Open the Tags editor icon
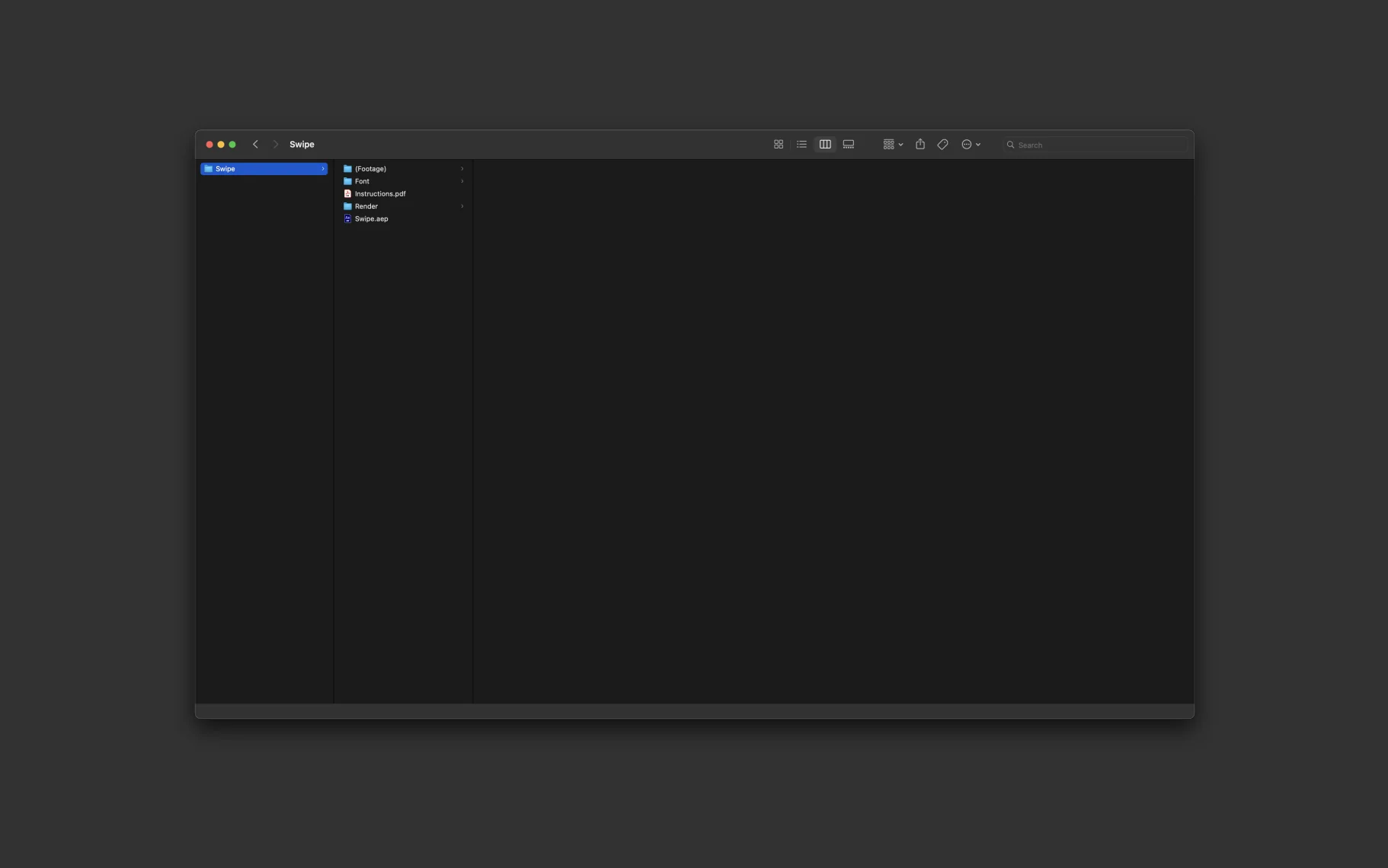1388x868 pixels. coord(942,145)
